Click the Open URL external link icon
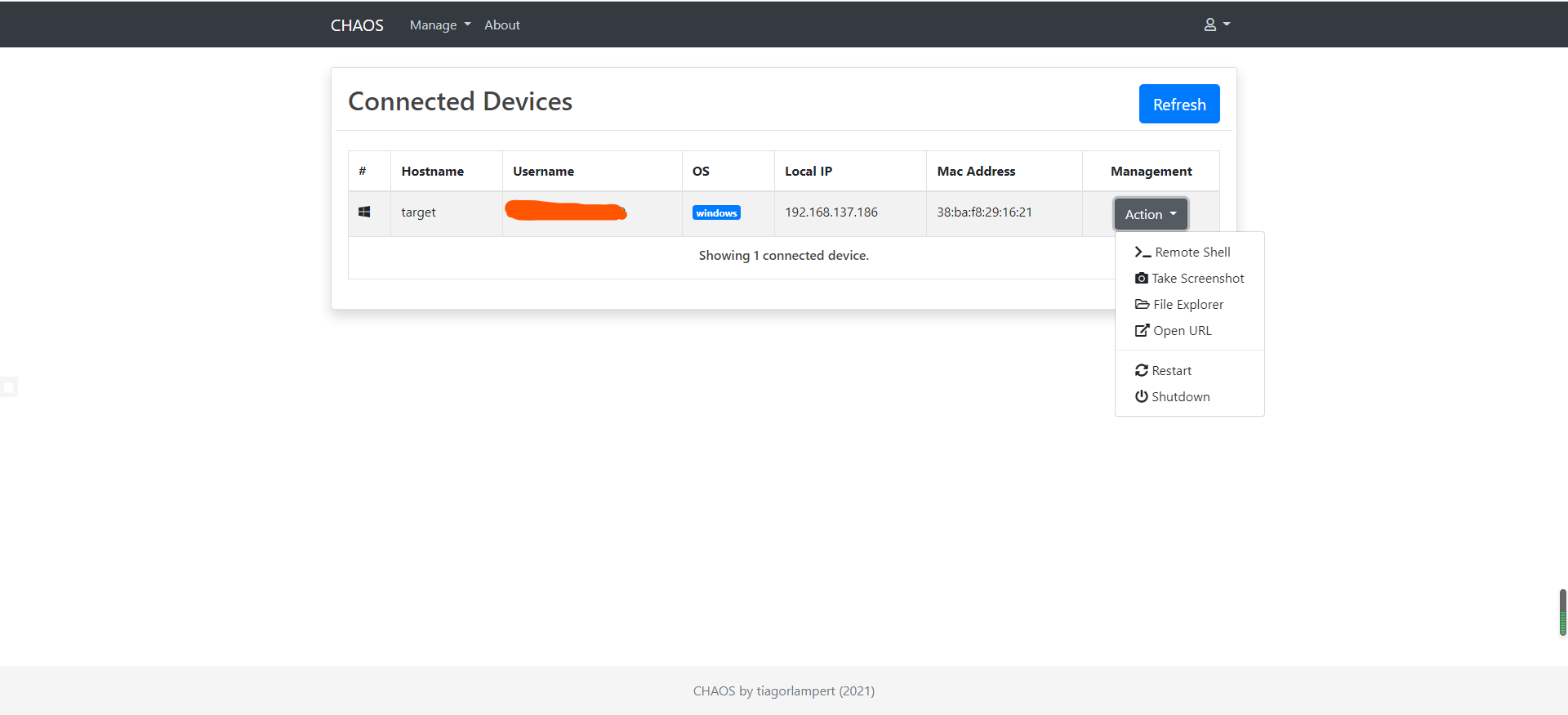1568x715 pixels. tap(1142, 331)
